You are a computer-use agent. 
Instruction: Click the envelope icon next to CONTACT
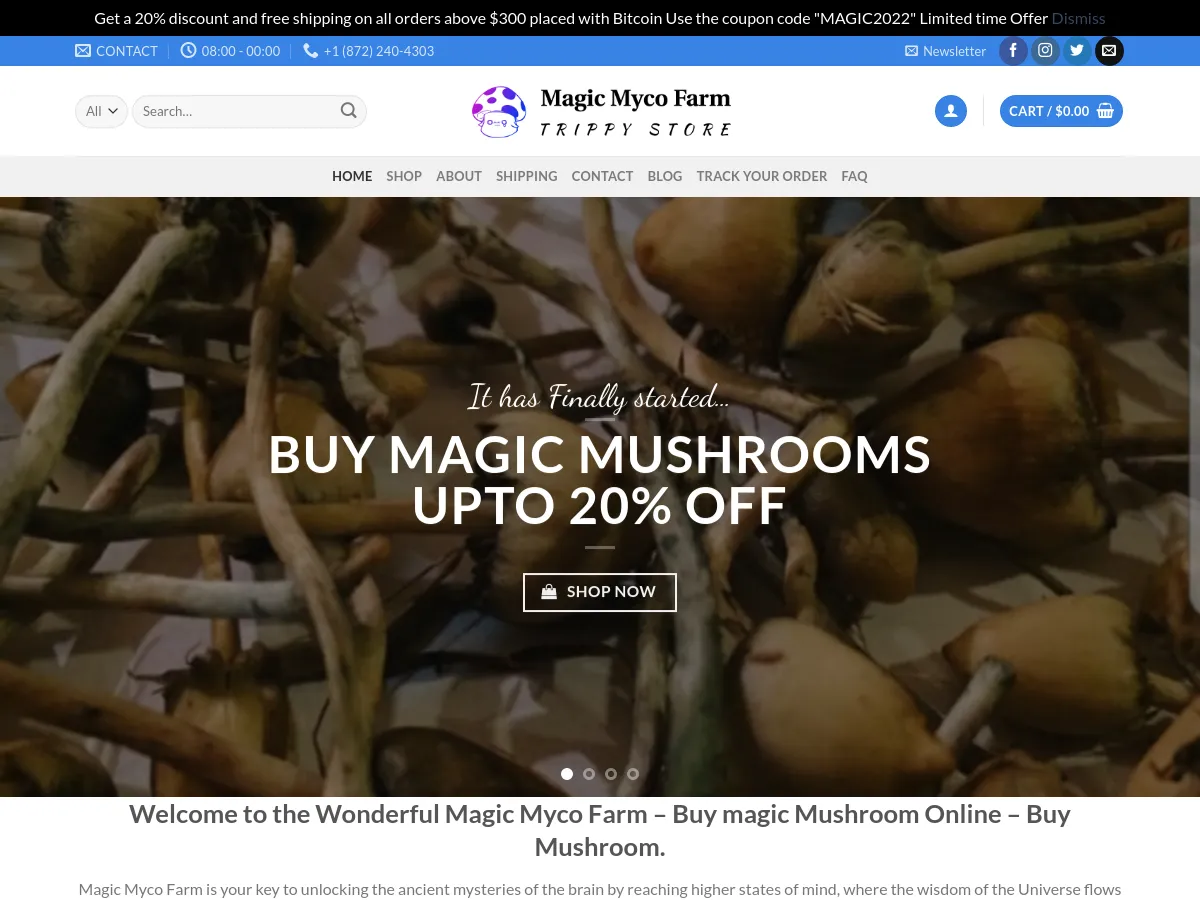point(83,50)
